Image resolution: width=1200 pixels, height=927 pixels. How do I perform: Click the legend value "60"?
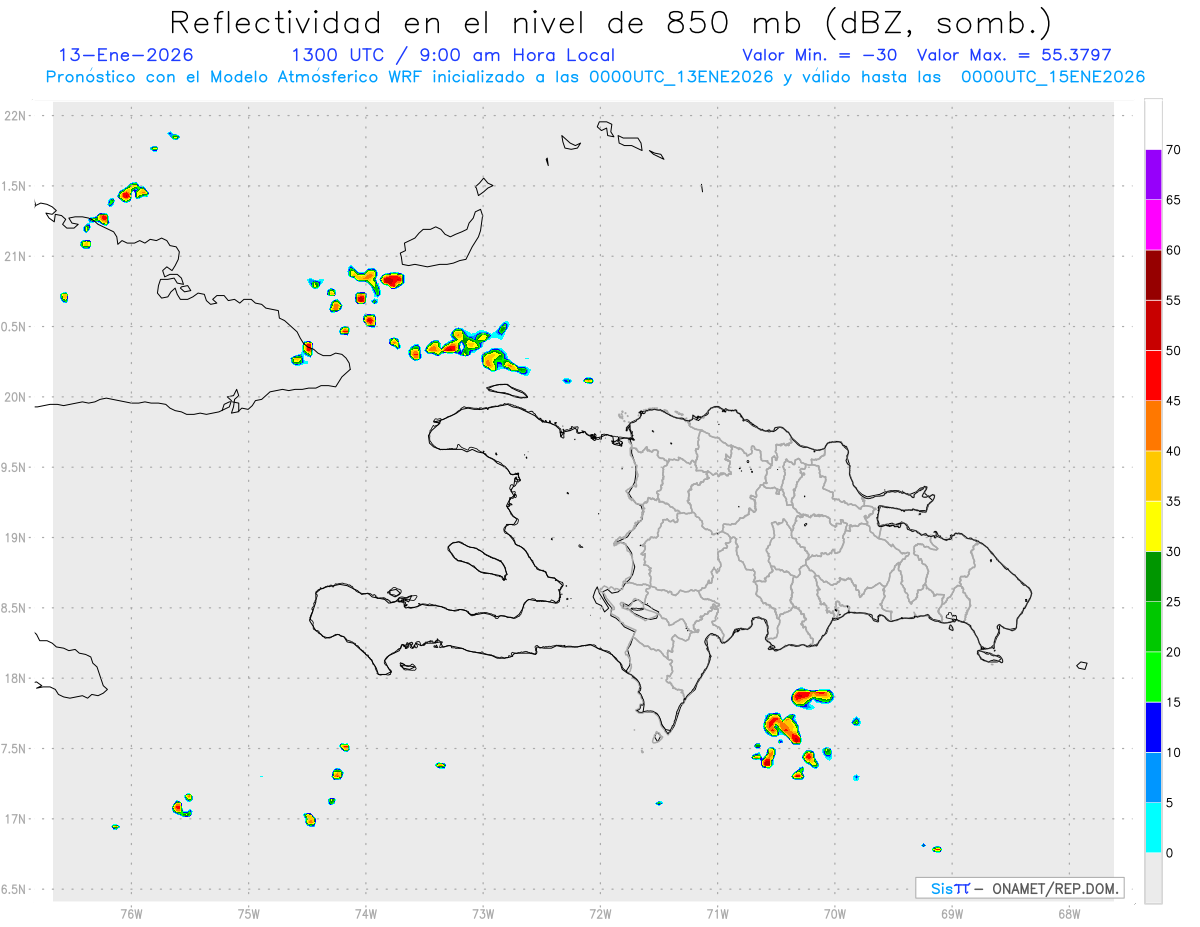[1174, 250]
